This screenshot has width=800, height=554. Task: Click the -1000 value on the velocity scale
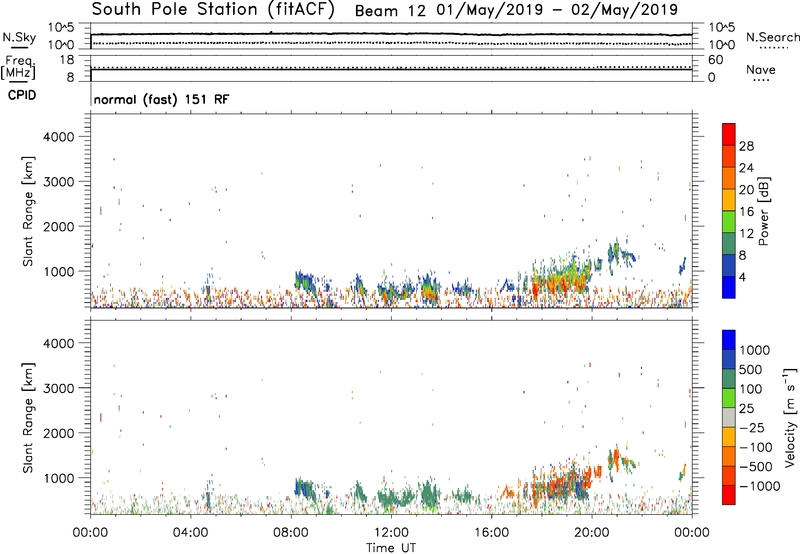click(x=760, y=486)
